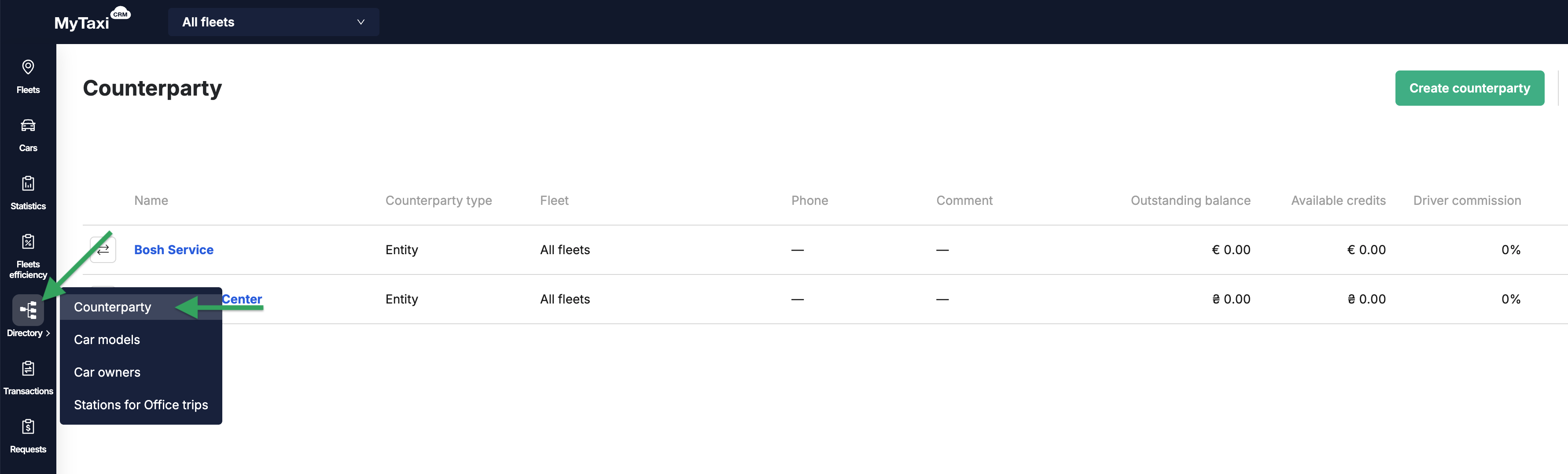Screen dimensions: 1568x474
Task: Click the Create counterparty button
Action: pos(1469,89)
